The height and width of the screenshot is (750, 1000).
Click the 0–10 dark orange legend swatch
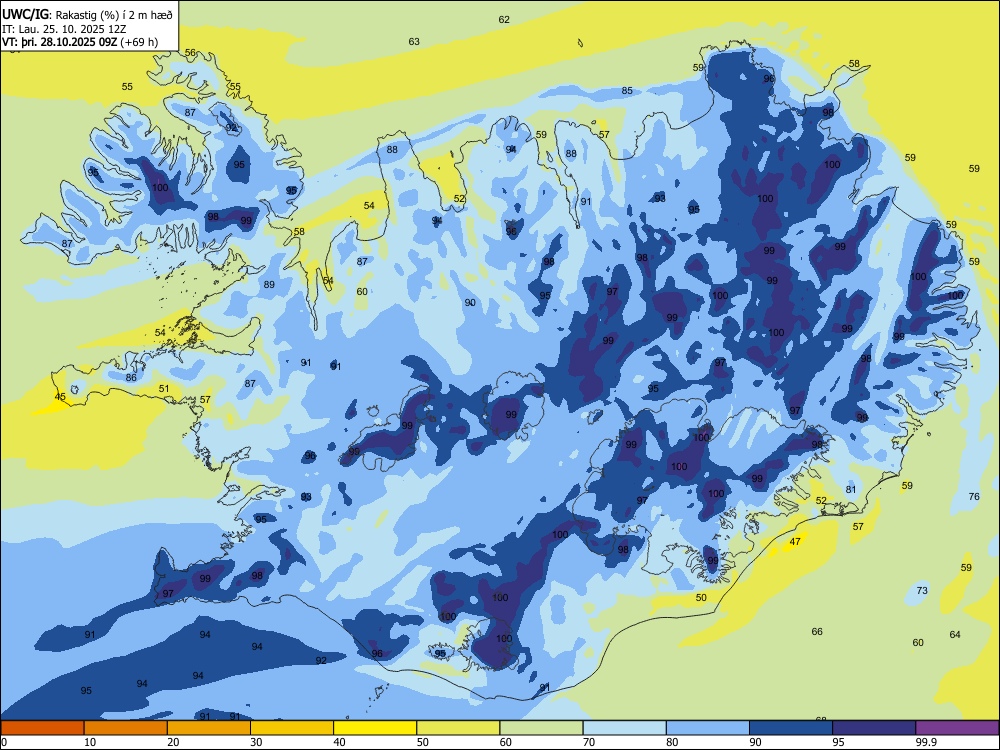42,728
